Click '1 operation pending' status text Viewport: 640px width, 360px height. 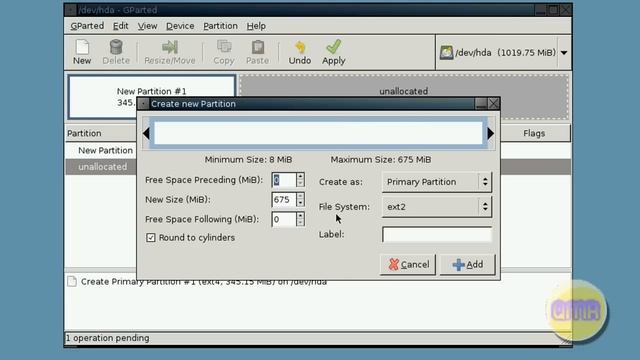point(107,338)
